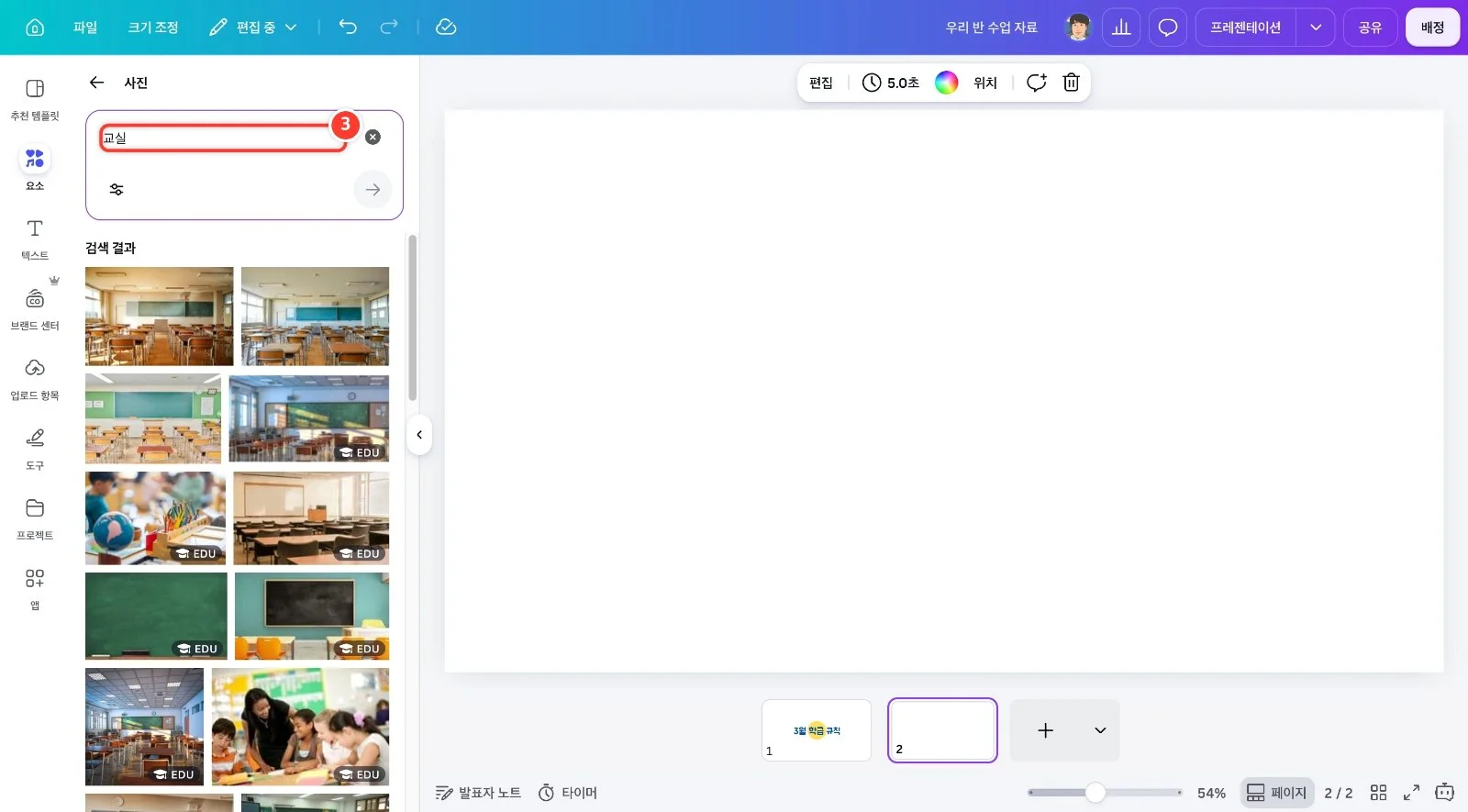Screen dimensions: 1468x812
Task: Open the 요소 elements sidebar tab
Action: pyautogui.click(x=35, y=169)
